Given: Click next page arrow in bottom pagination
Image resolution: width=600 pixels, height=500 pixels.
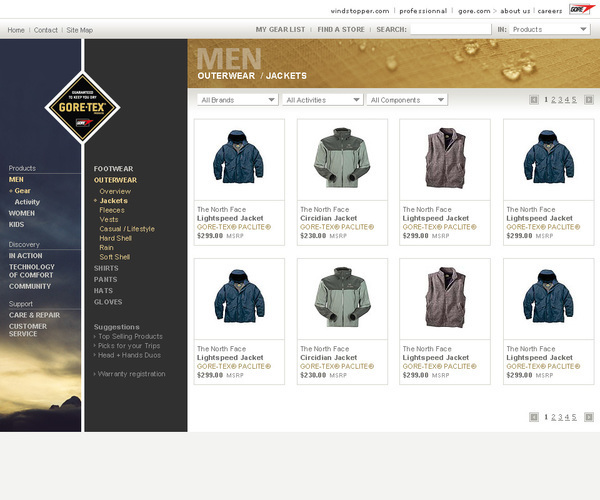Looking at the screenshot, I should click(589, 417).
